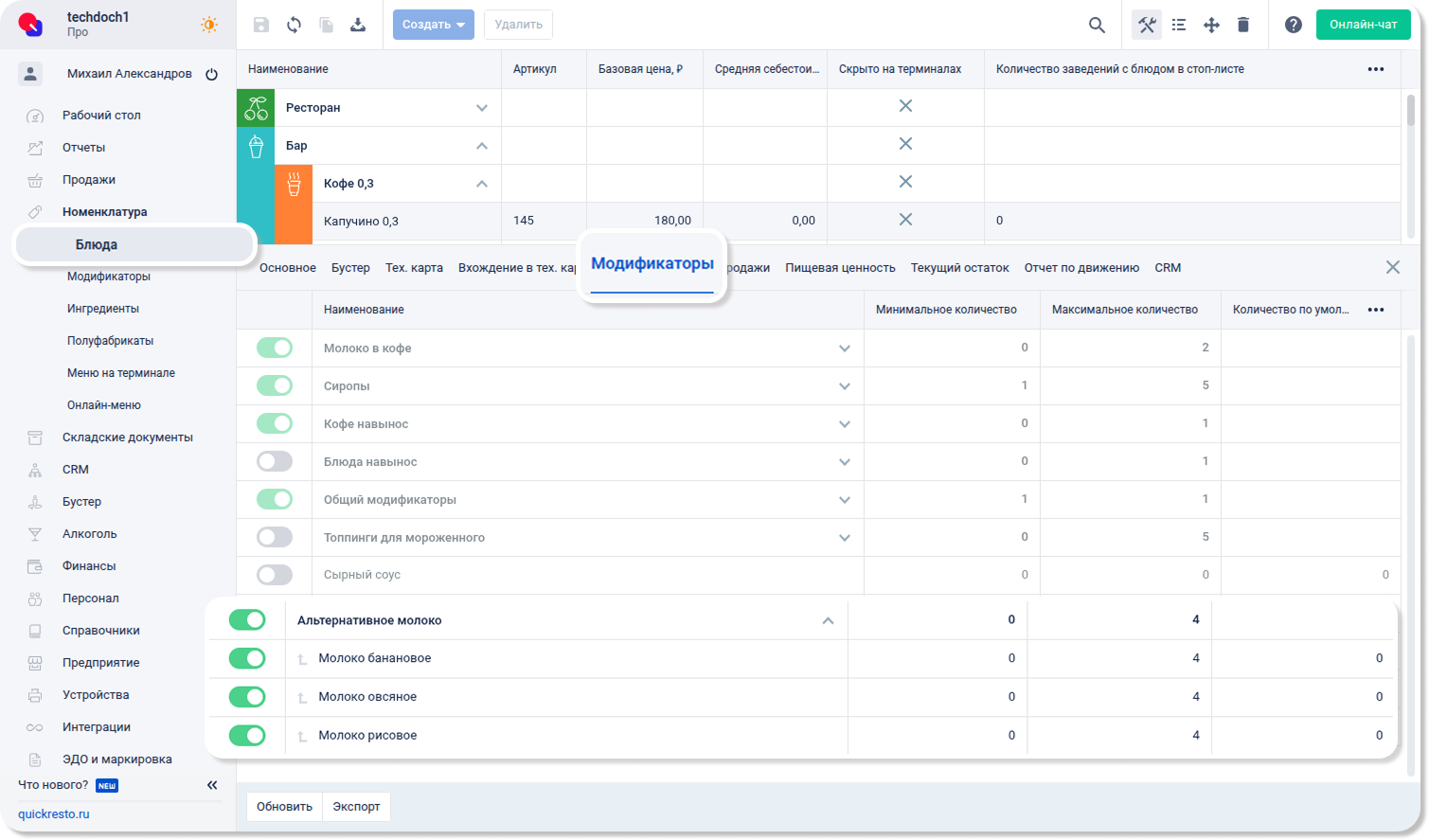Image resolution: width=1429 pixels, height=840 pixels.
Task: Click the save disk icon in toolbar
Action: point(261,25)
